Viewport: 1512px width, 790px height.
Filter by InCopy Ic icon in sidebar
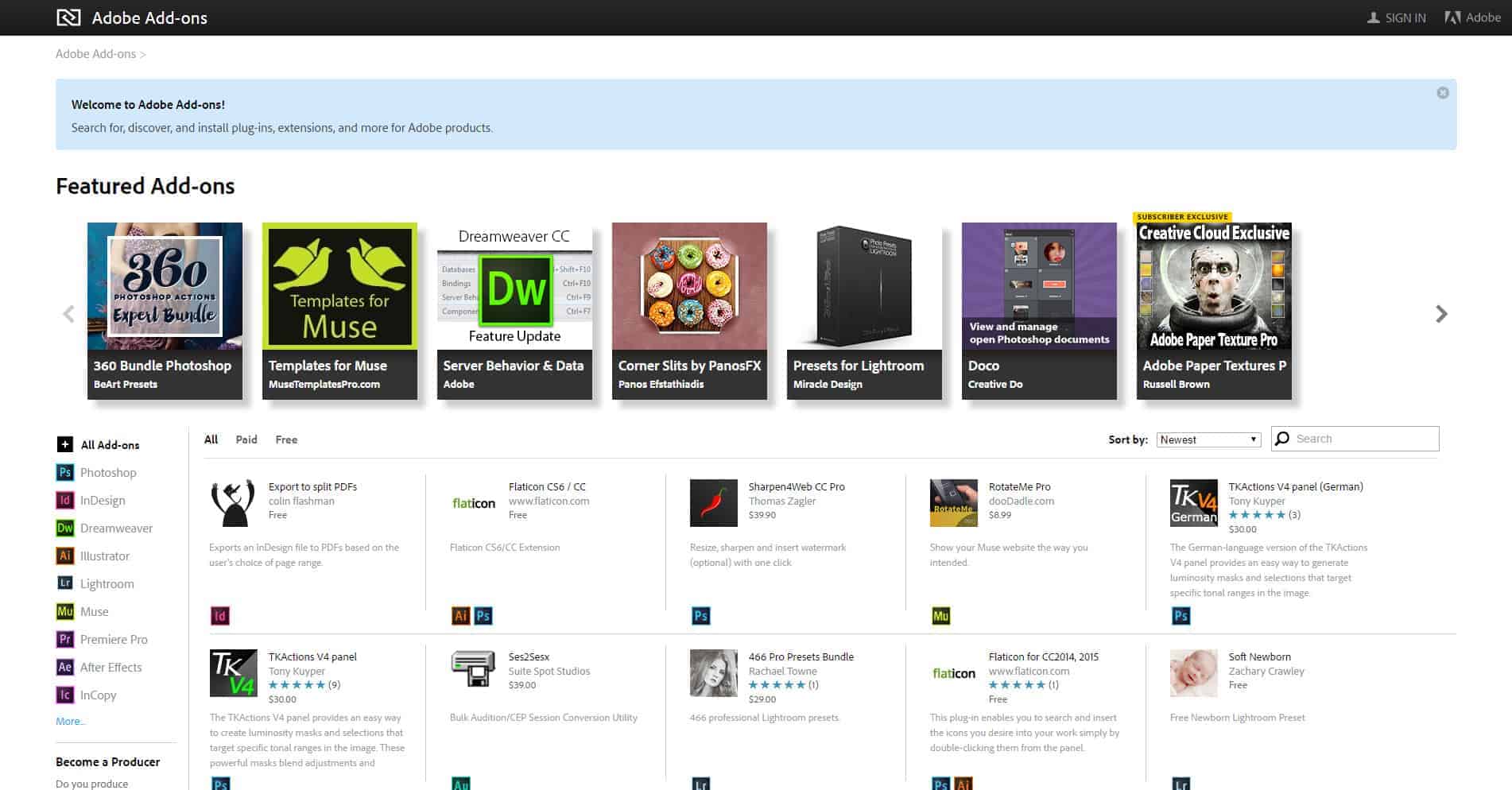[64, 695]
